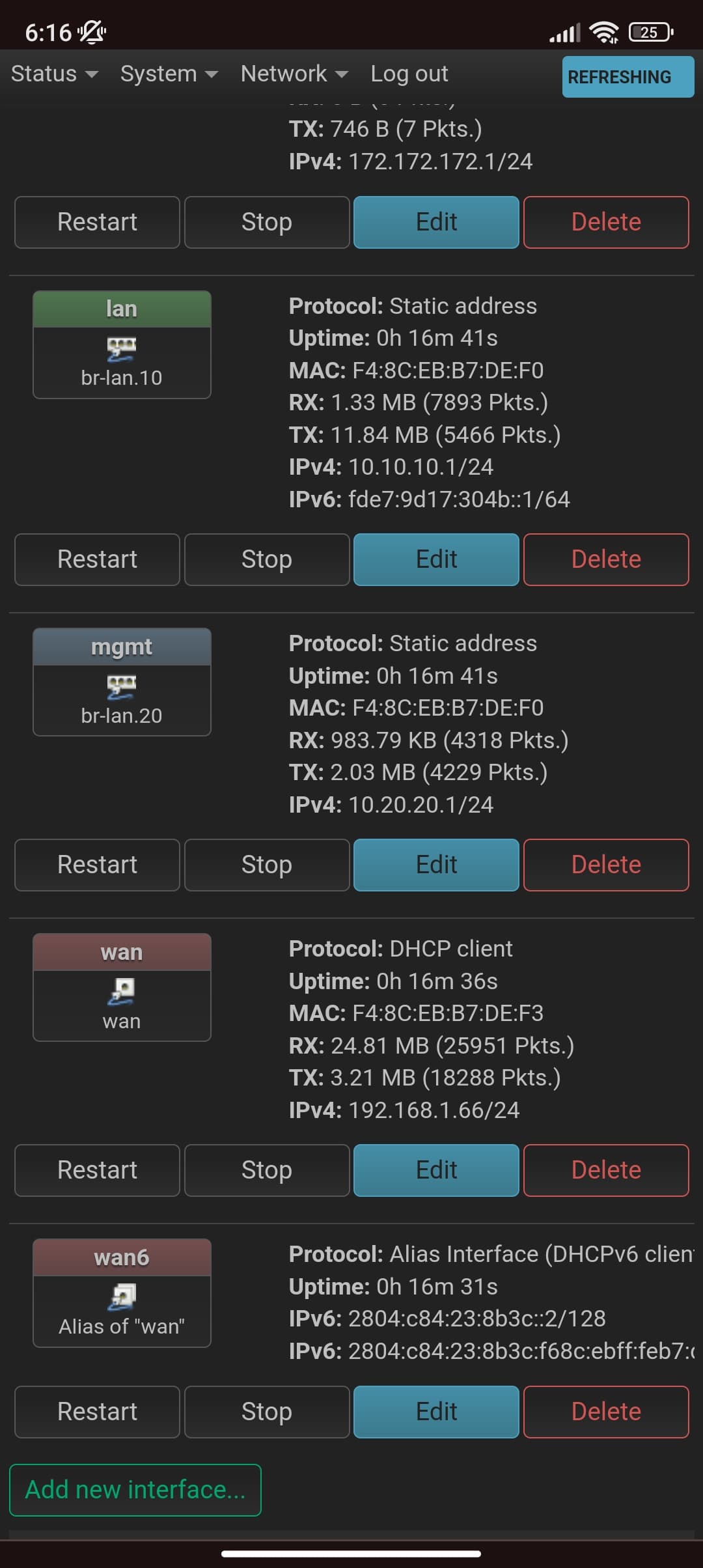The image size is (703, 1568).
Task: Click the wan interface device icon
Action: pyautogui.click(x=122, y=990)
